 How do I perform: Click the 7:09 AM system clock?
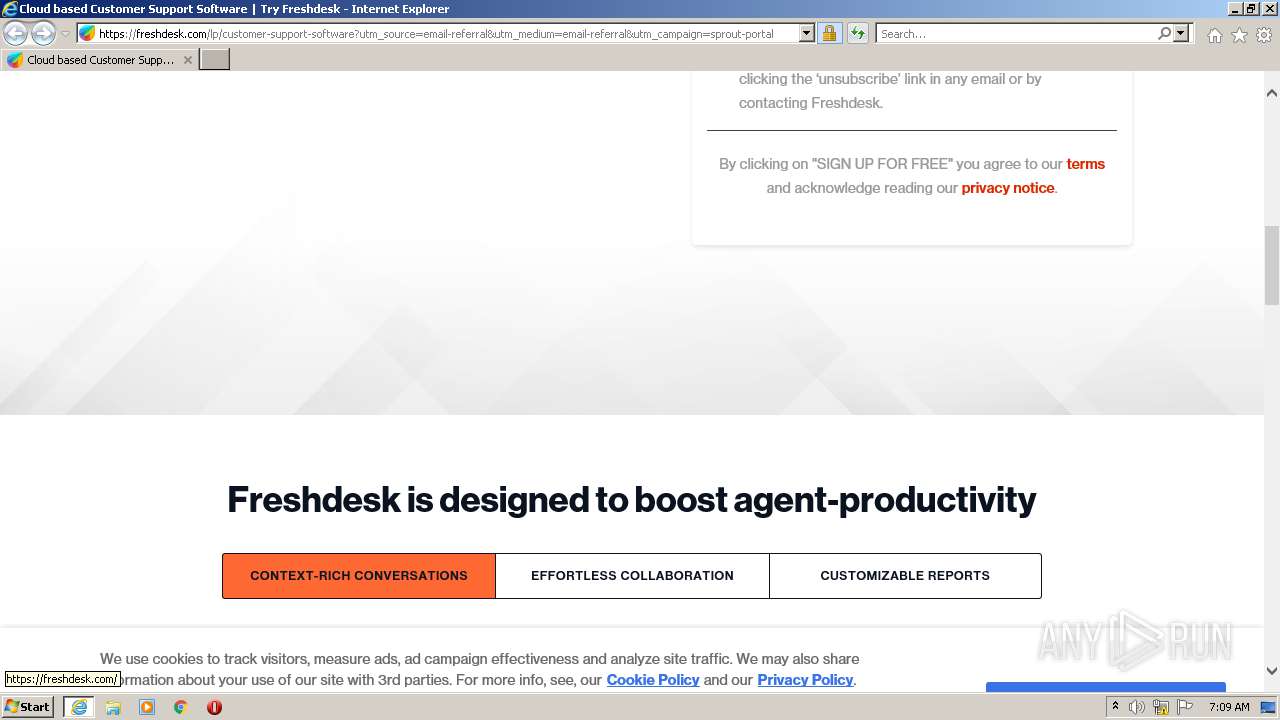[x=1229, y=707]
